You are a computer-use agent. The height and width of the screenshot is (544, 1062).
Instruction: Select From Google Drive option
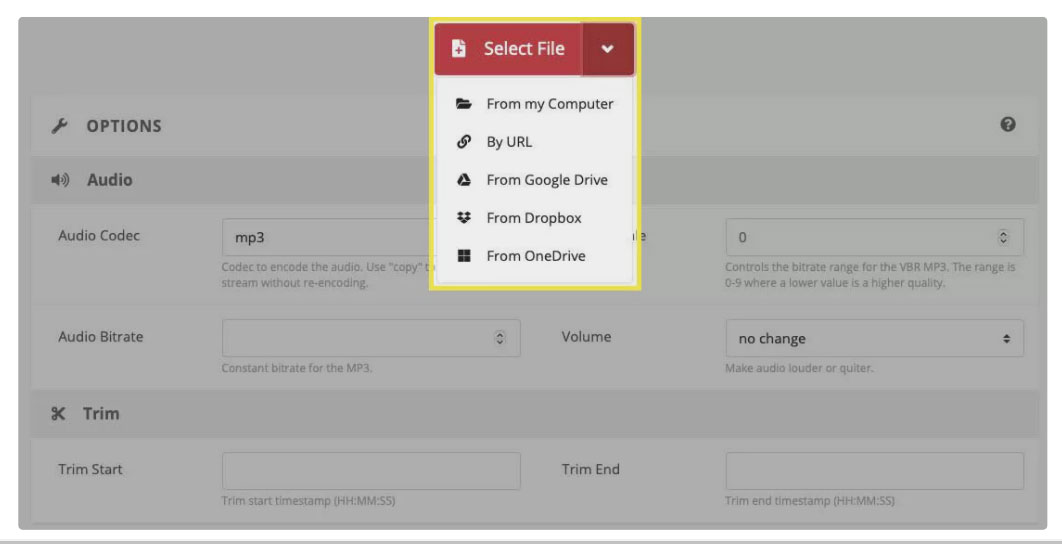(x=535, y=180)
